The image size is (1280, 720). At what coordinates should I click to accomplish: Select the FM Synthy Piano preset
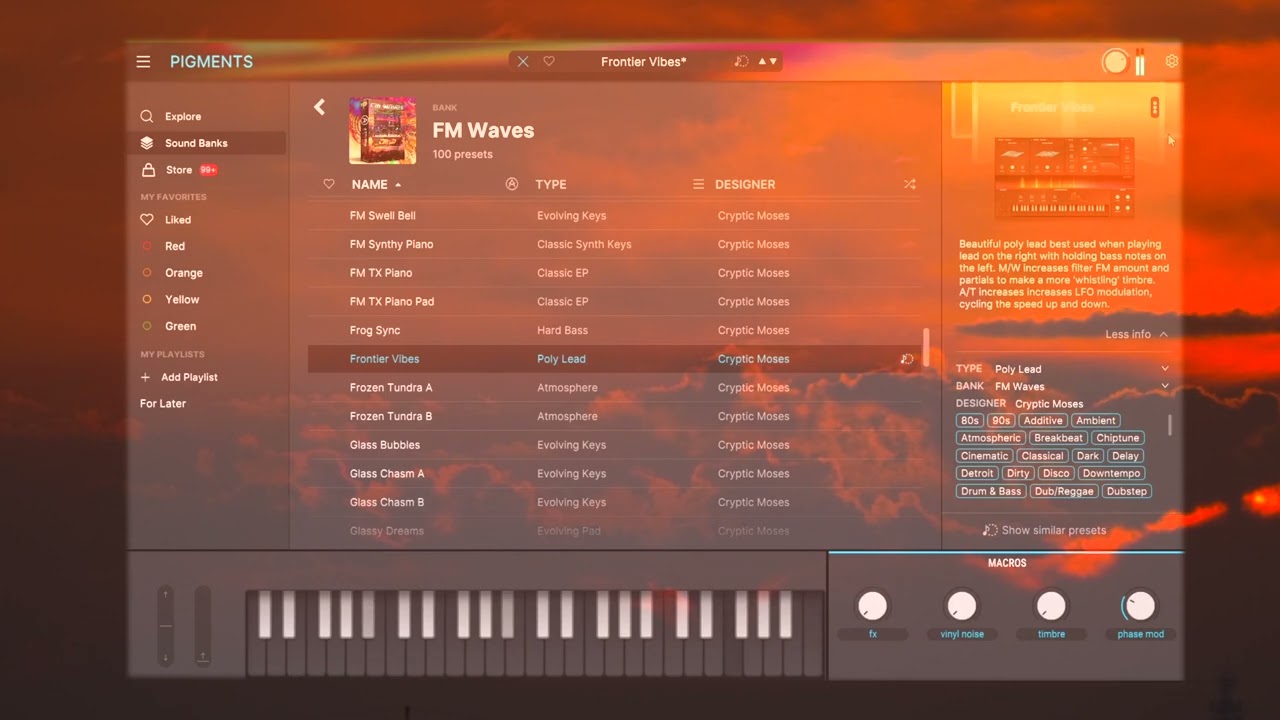(614, 244)
